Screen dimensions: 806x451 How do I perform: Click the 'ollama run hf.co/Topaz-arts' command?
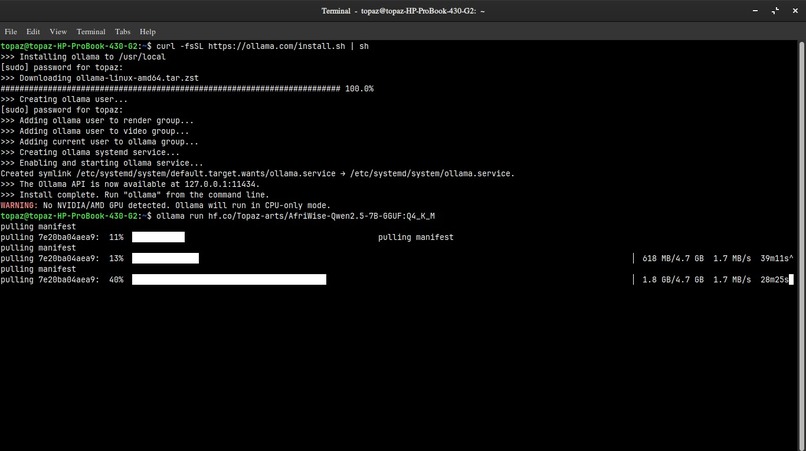pyautogui.click(x=296, y=216)
